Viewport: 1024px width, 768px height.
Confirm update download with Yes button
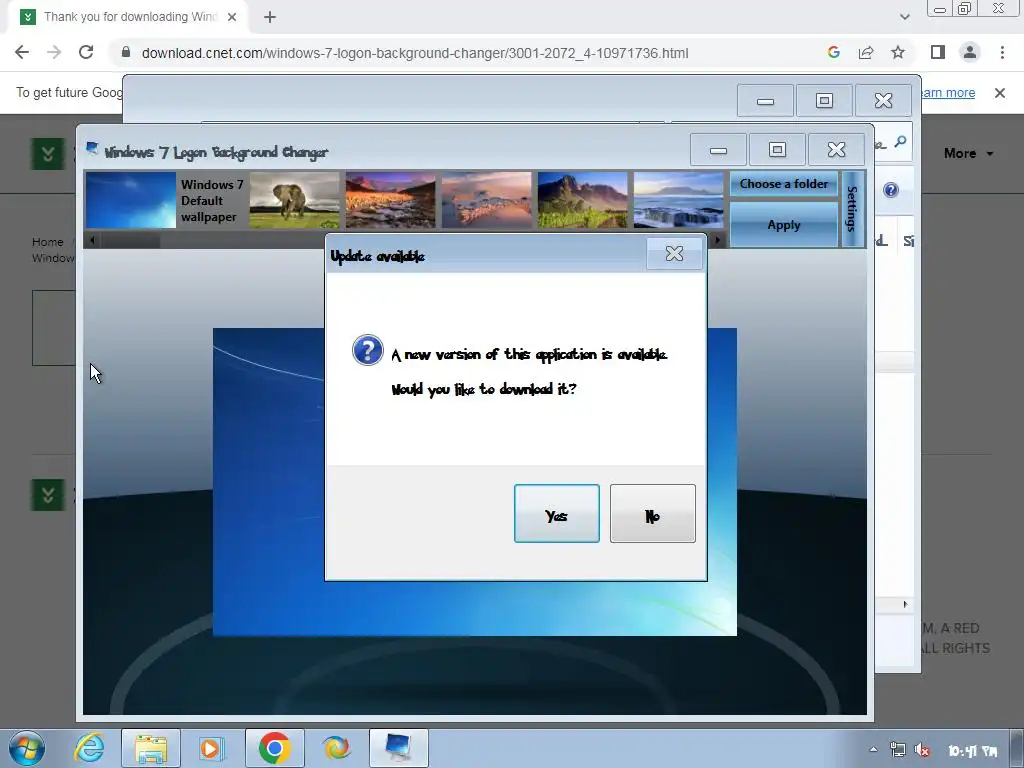(x=556, y=513)
